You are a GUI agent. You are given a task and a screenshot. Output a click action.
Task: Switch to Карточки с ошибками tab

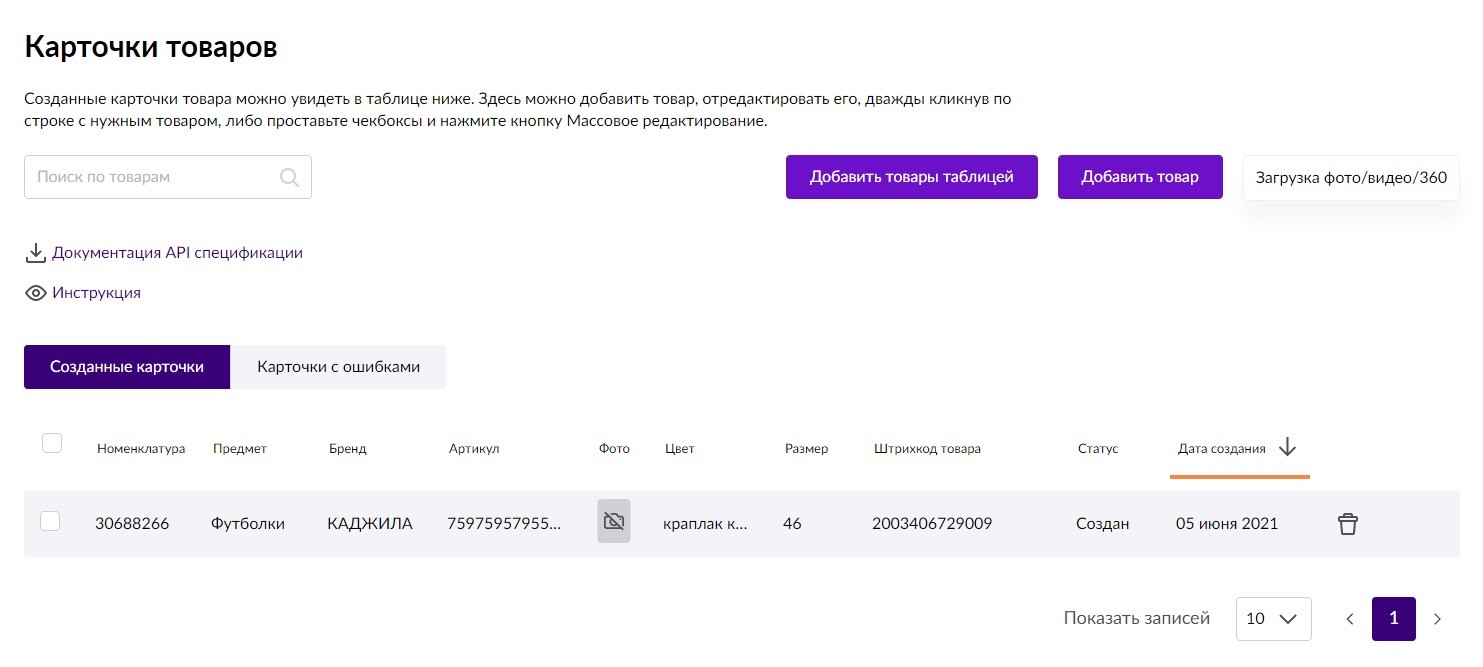coord(338,367)
